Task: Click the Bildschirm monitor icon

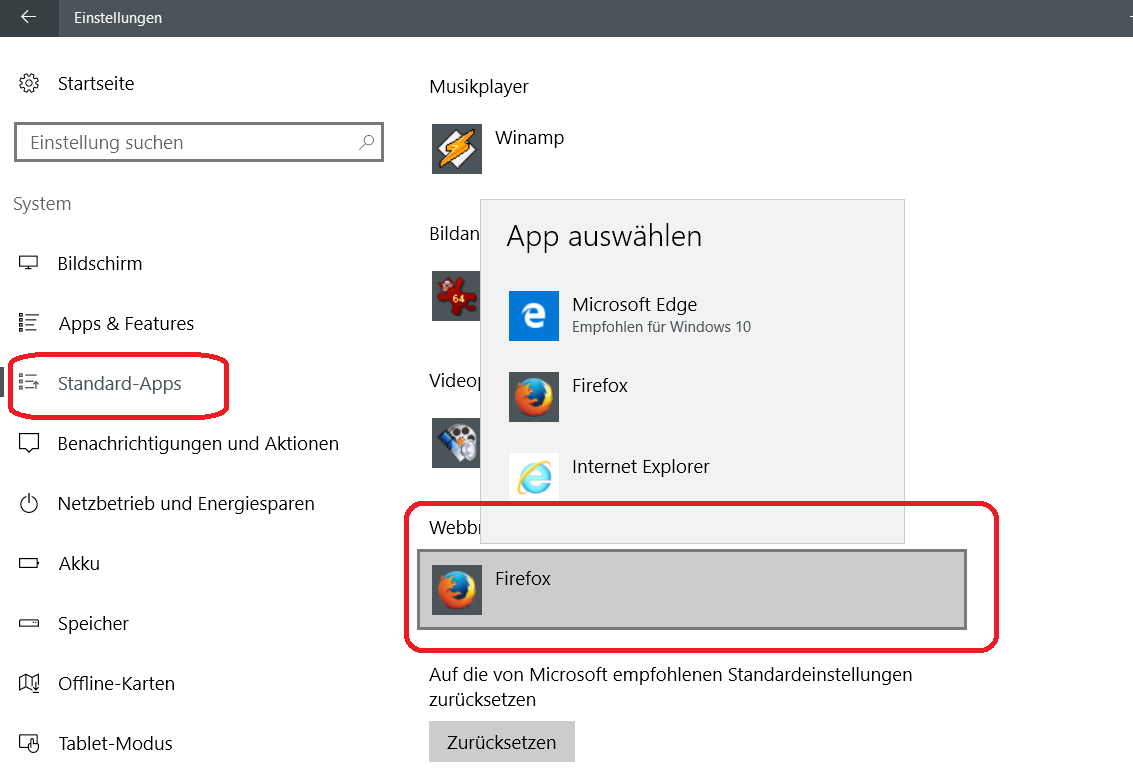Action: (x=29, y=263)
